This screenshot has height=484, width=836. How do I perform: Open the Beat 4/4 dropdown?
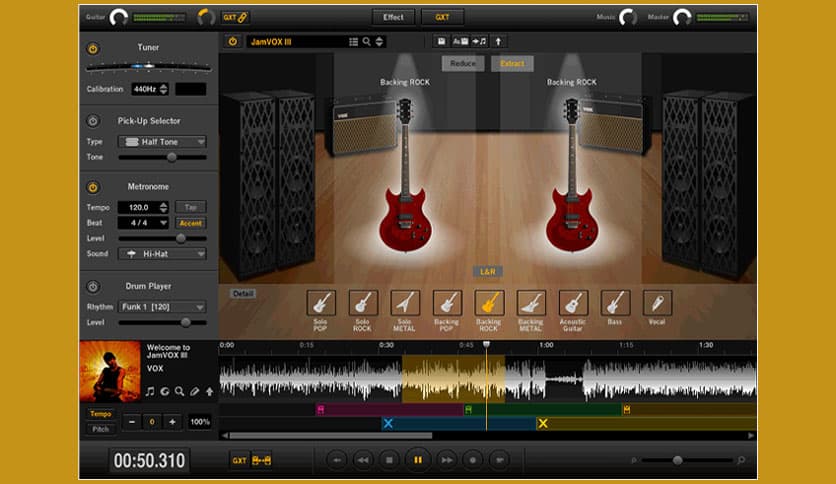pyautogui.click(x=143, y=223)
